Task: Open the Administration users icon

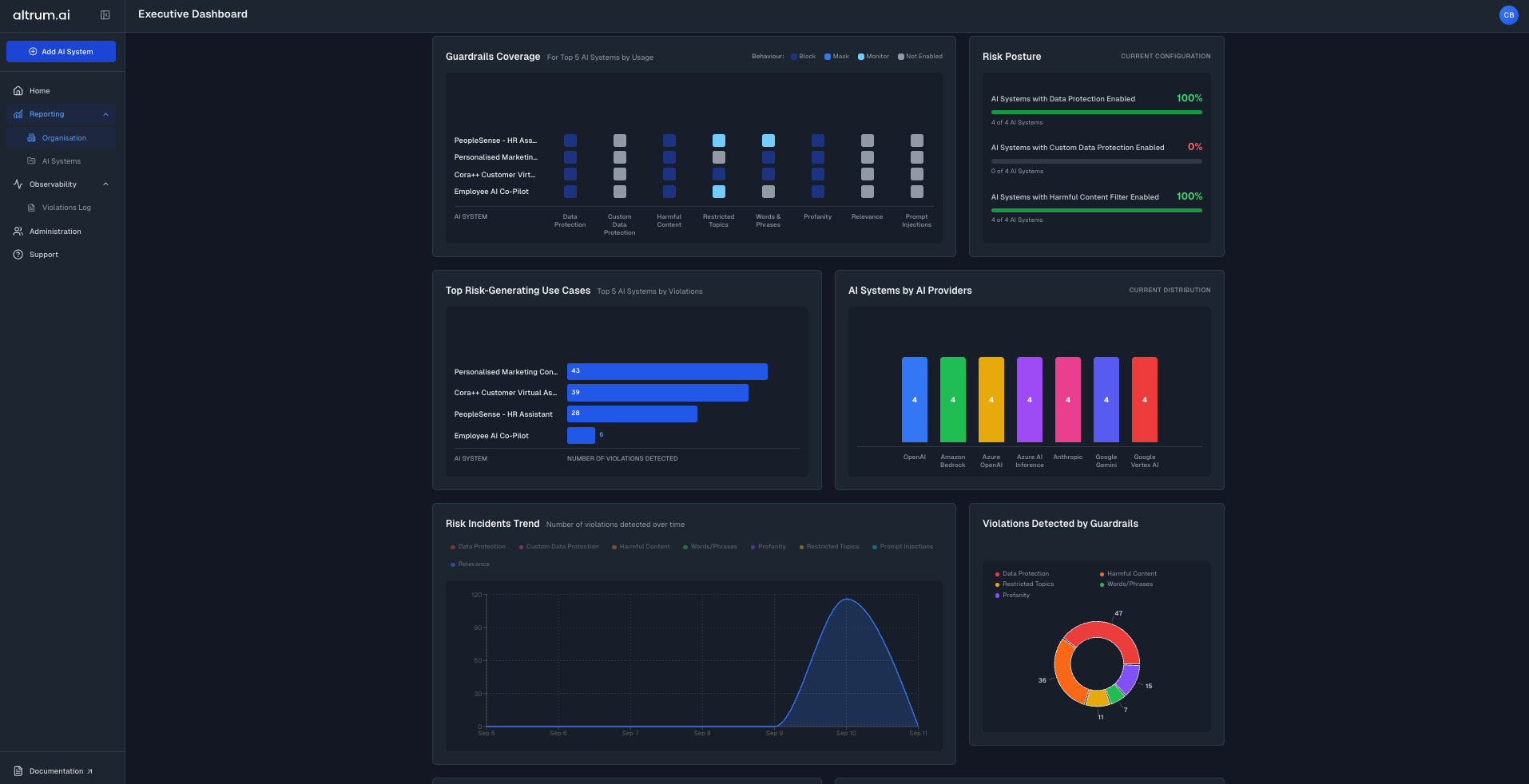Action: click(18, 232)
